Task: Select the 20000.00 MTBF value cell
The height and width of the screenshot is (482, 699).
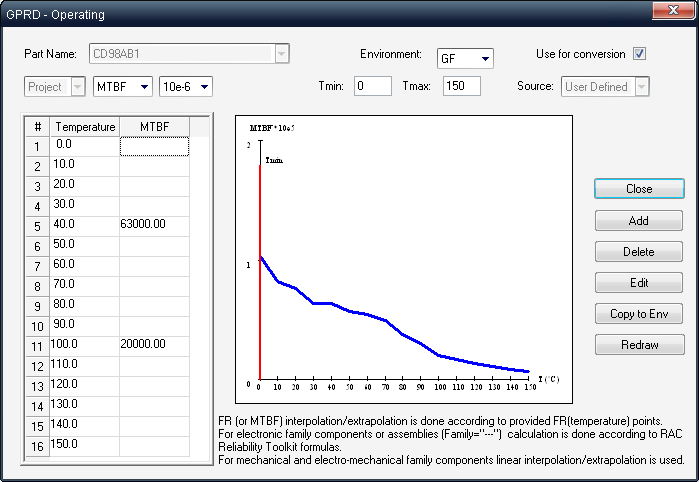Action: [154, 344]
